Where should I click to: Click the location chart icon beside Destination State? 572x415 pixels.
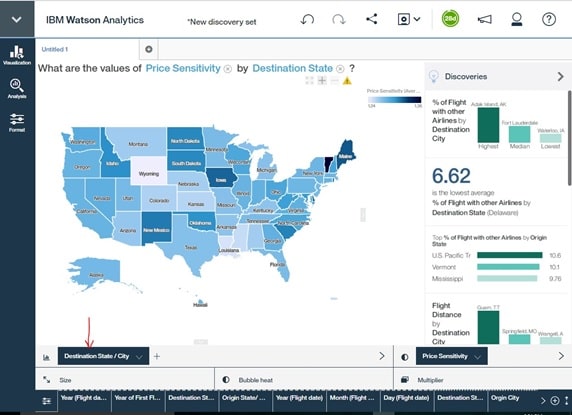click(46, 357)
